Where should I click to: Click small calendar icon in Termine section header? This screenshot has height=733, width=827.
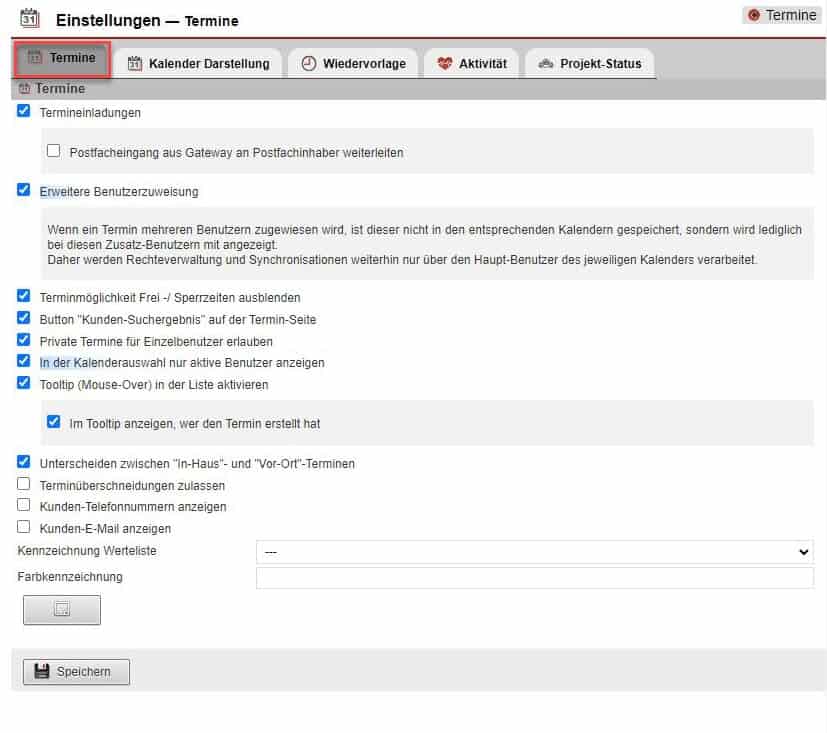click(25, 89)
